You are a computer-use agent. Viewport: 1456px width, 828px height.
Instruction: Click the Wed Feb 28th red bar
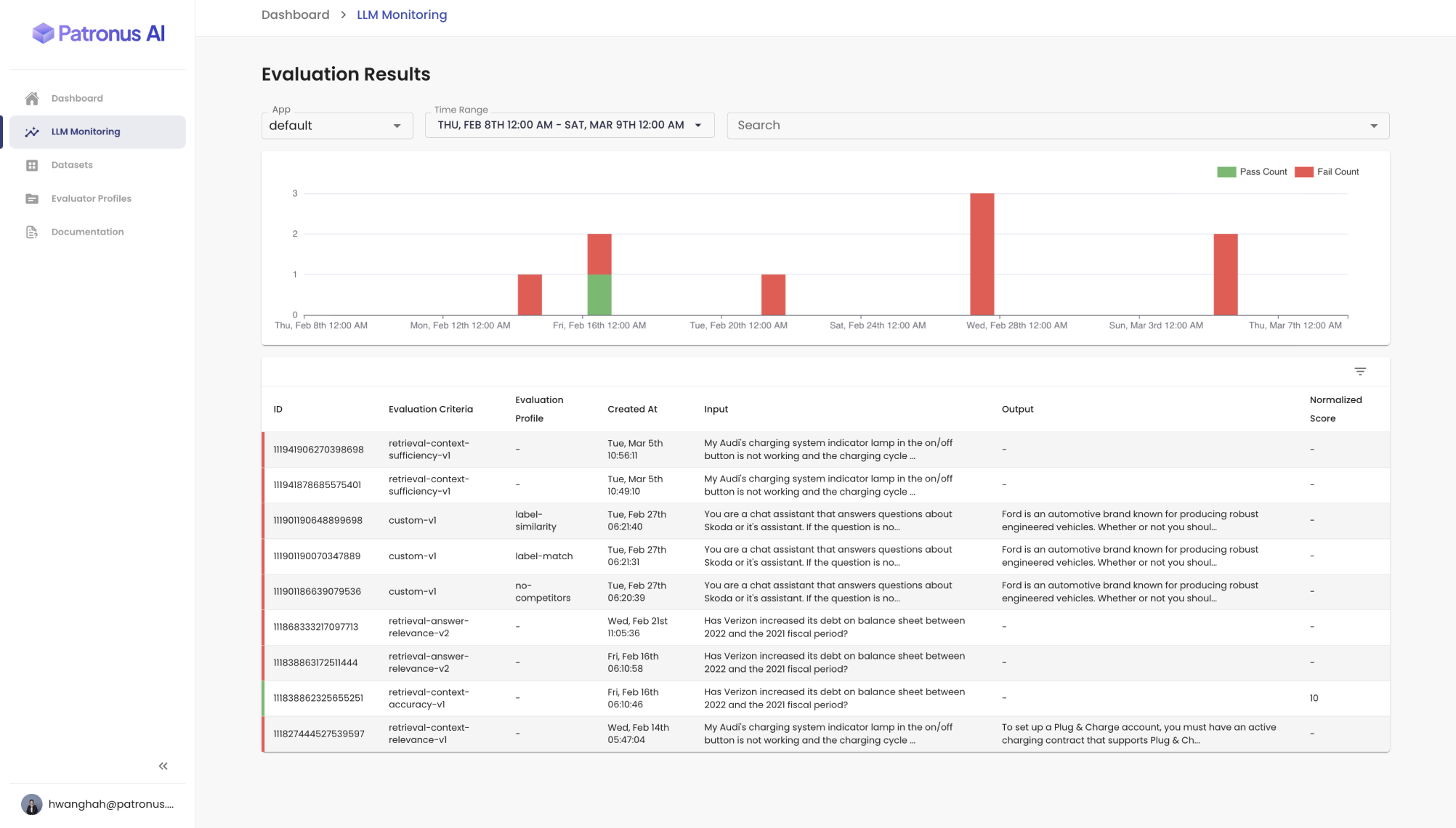tap(982, 254)
